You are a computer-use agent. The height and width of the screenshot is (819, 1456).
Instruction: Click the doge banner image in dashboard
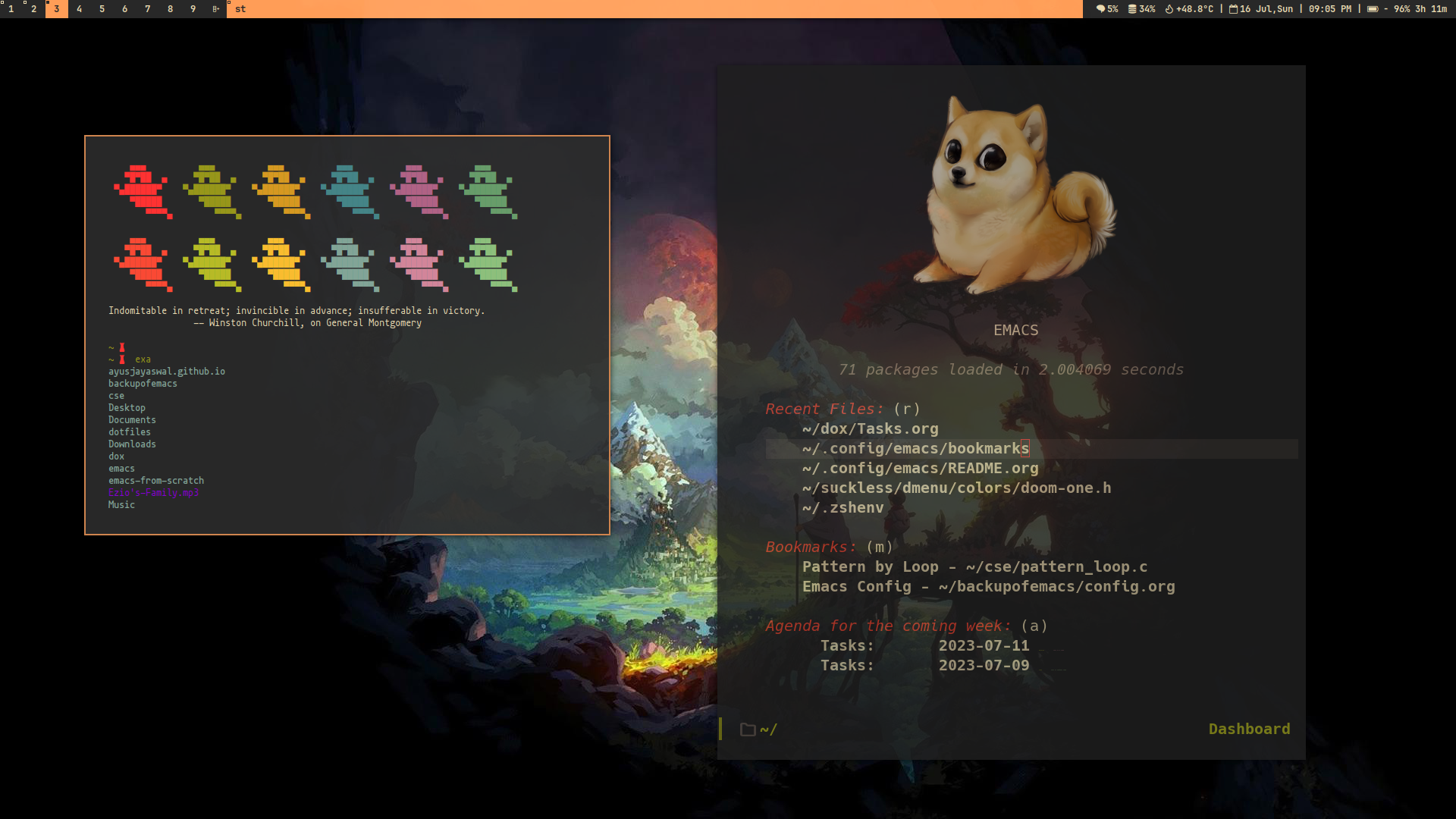pyautogui.click(x=1015, y=193)
